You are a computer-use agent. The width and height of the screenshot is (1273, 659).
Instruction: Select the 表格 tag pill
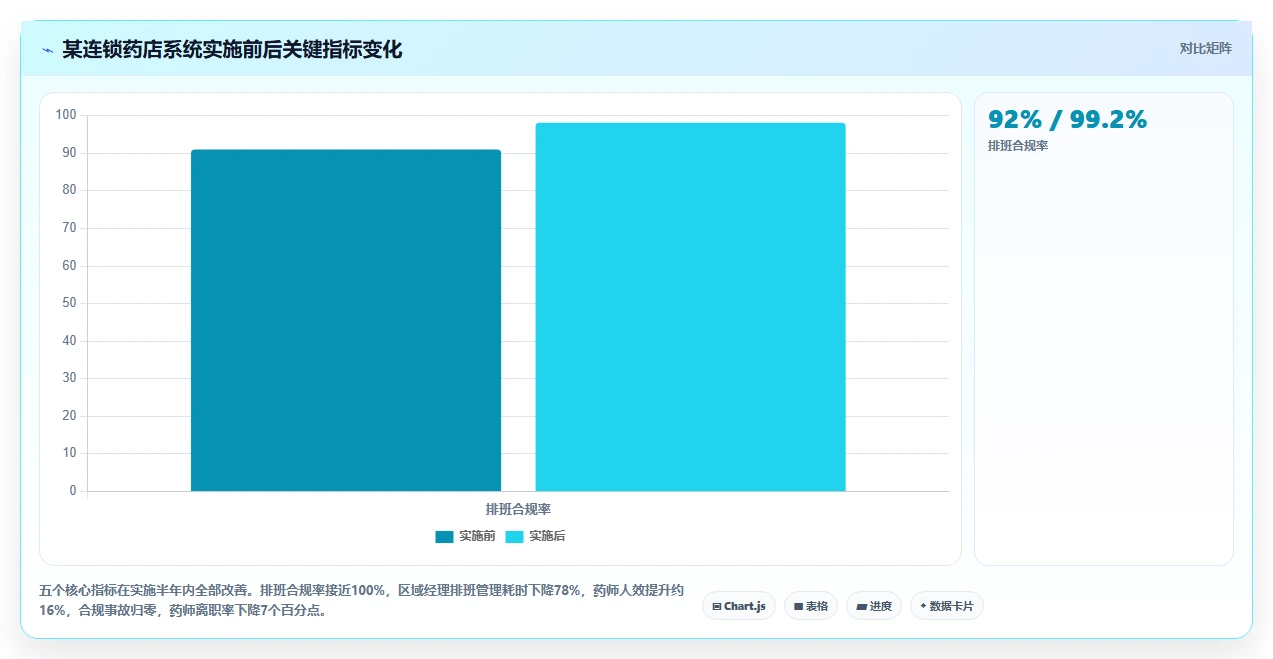(811, 606)
